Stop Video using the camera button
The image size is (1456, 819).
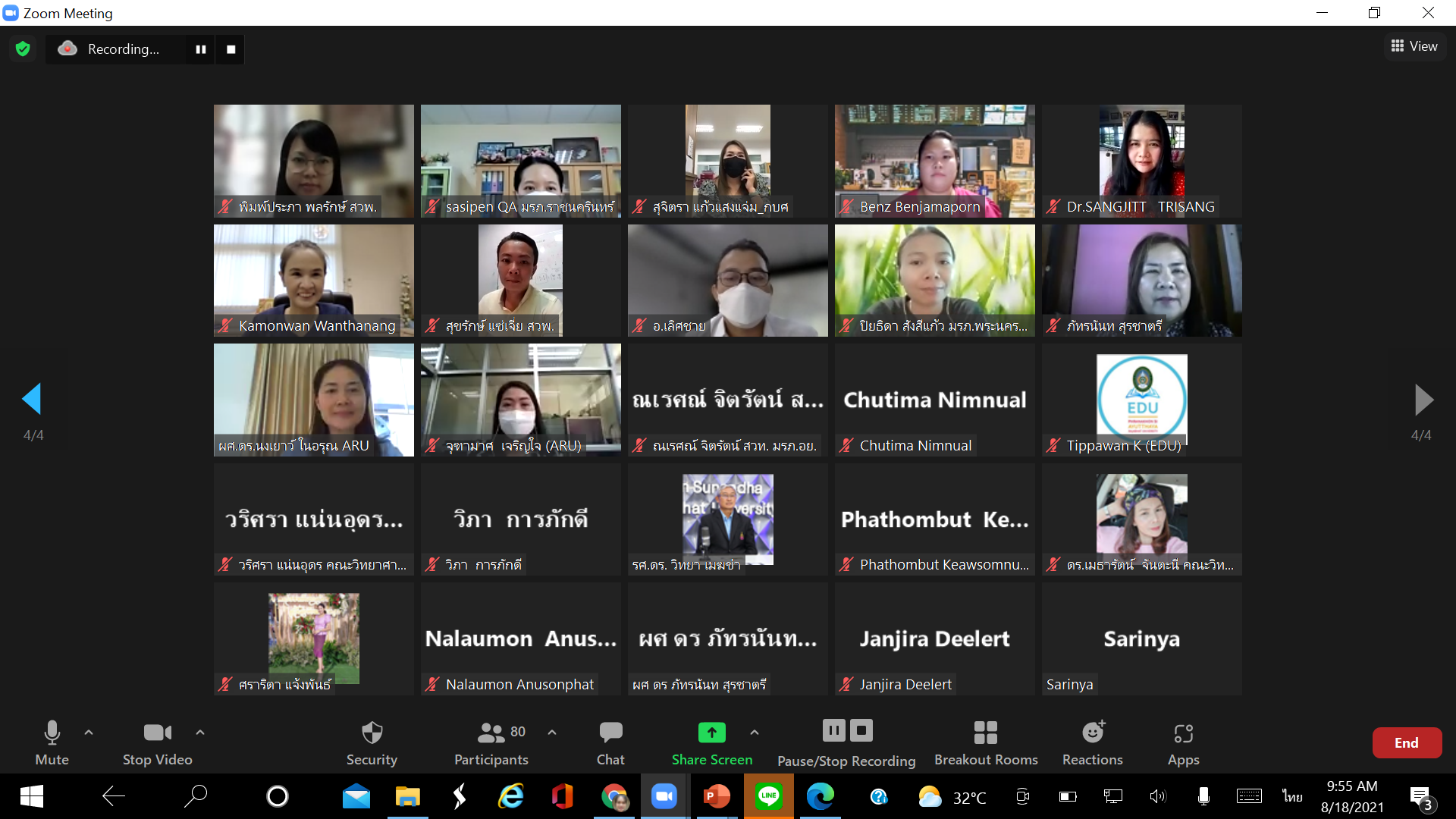tap(157, 733)
